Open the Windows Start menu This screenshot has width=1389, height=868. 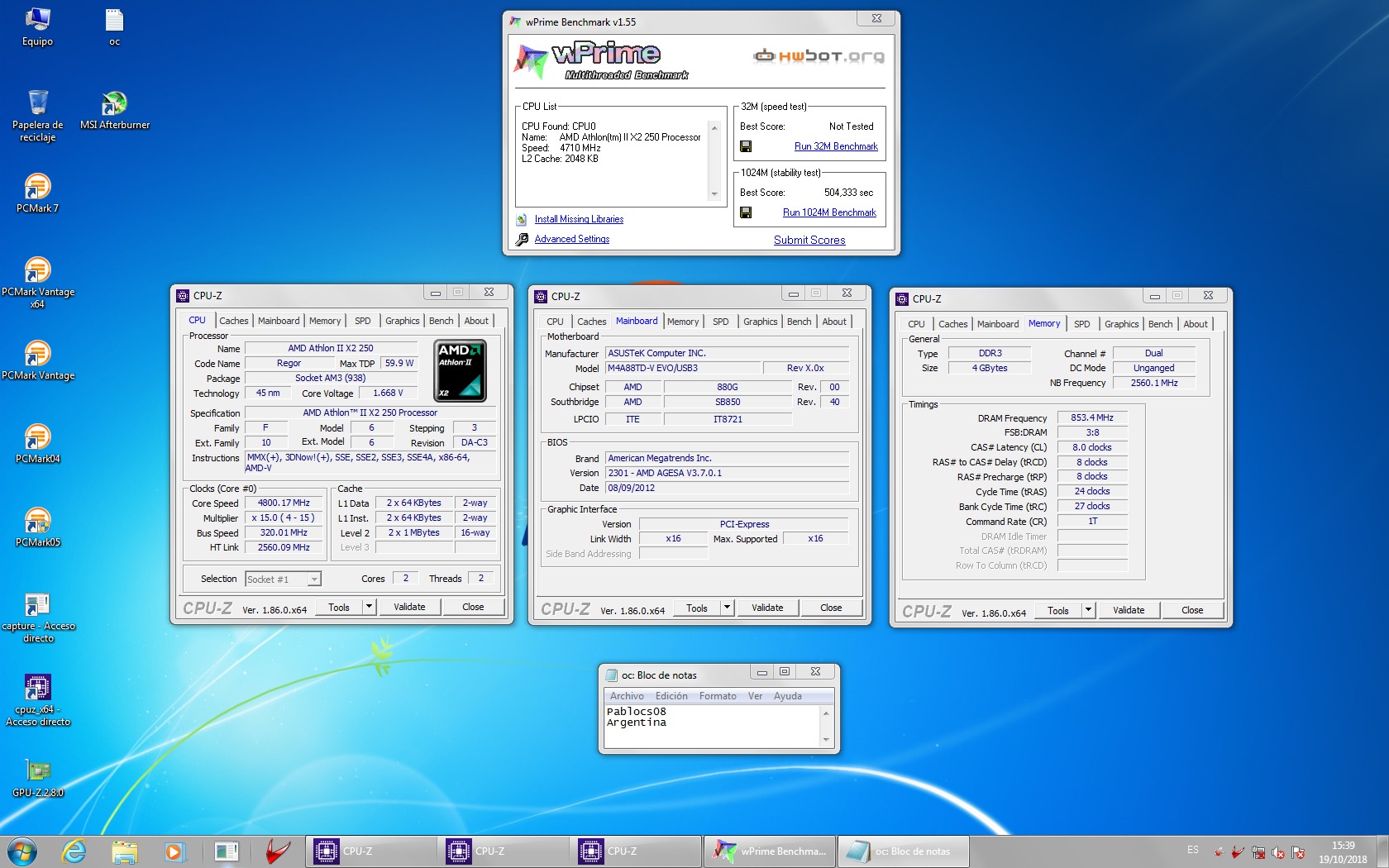21,851
